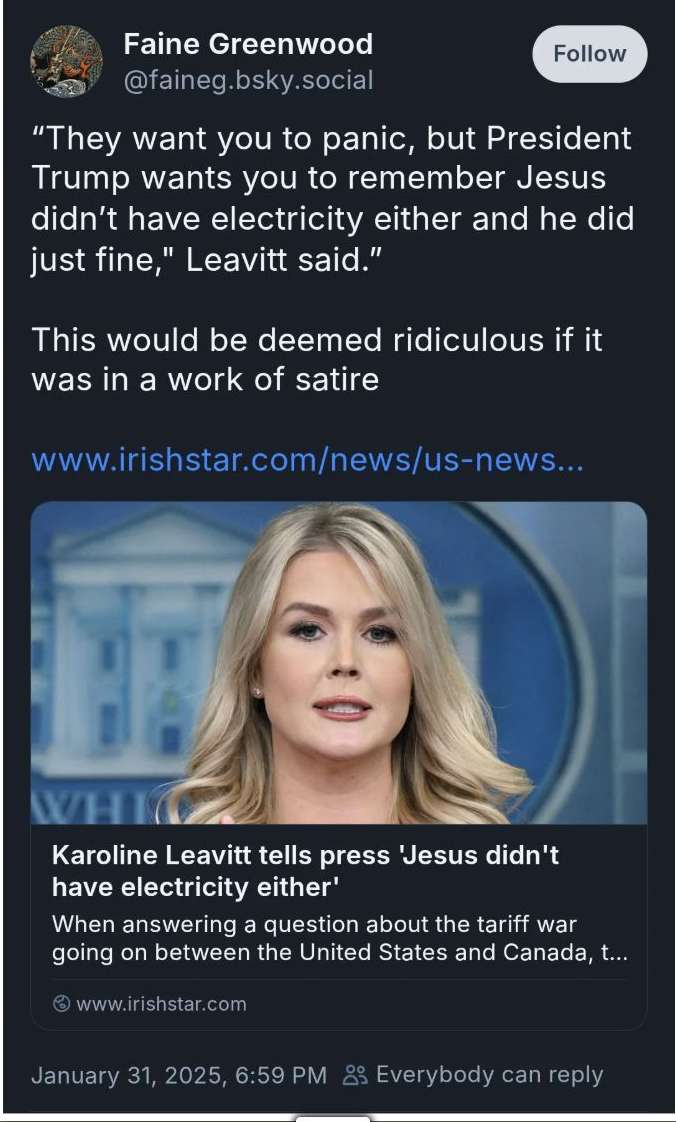Open the article preview photo thumbnail
Screen dimensions: 676x1122
click(x=338, y=663)
